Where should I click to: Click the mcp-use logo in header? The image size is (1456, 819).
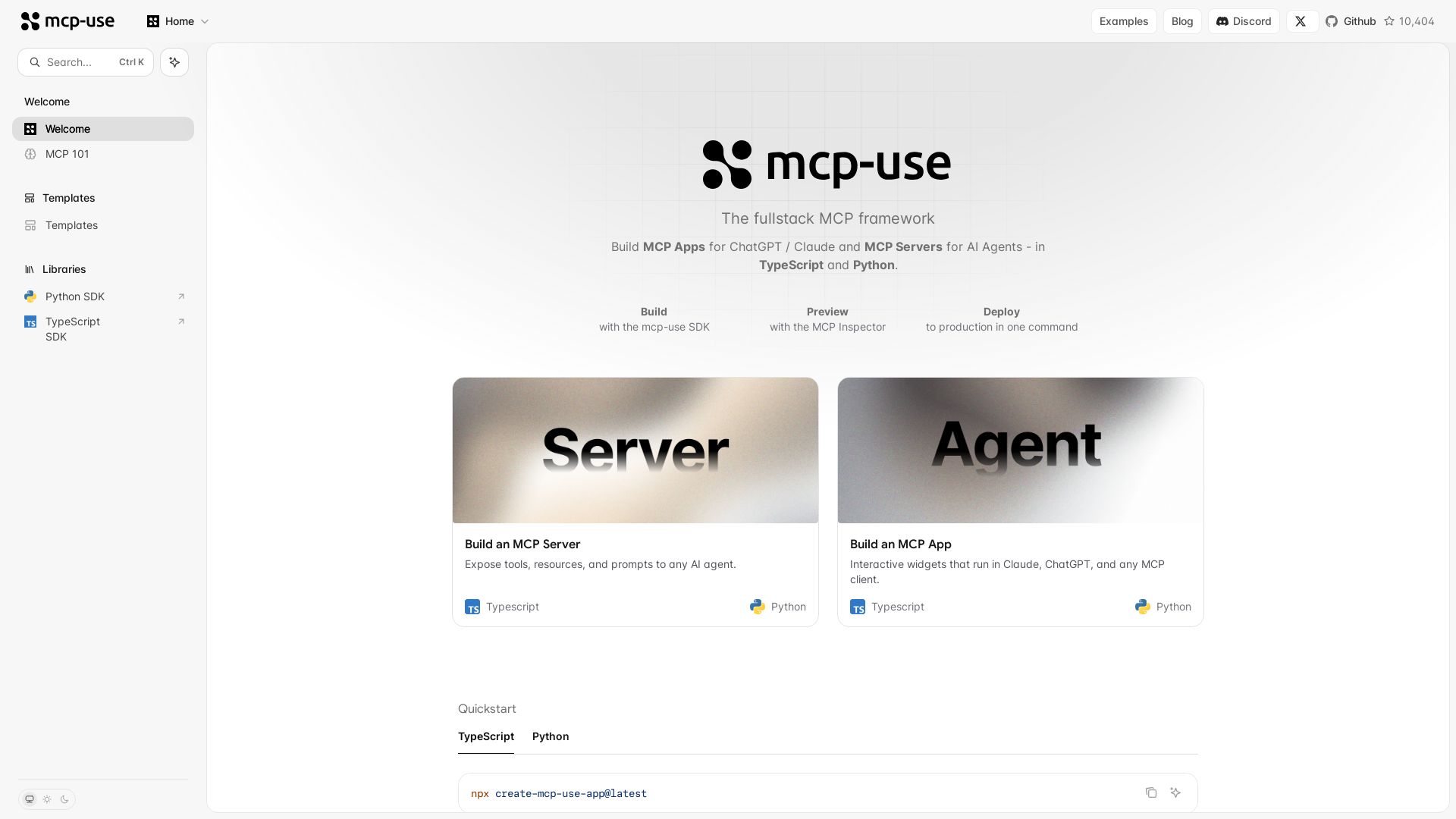(x=67, y=21)
